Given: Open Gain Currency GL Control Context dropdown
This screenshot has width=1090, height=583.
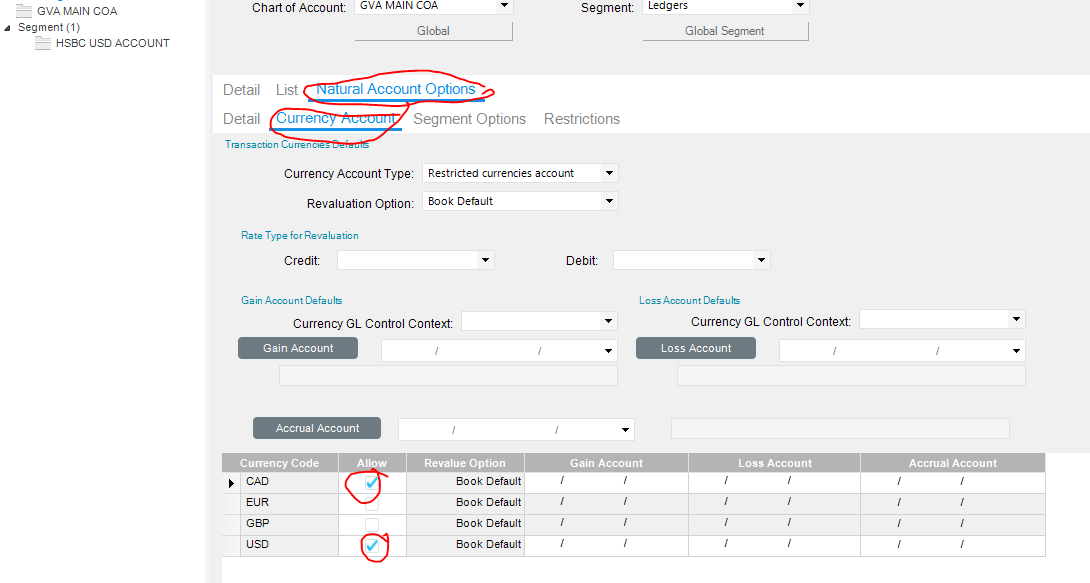Looking at the screenshot, I should tap(608, 321).
